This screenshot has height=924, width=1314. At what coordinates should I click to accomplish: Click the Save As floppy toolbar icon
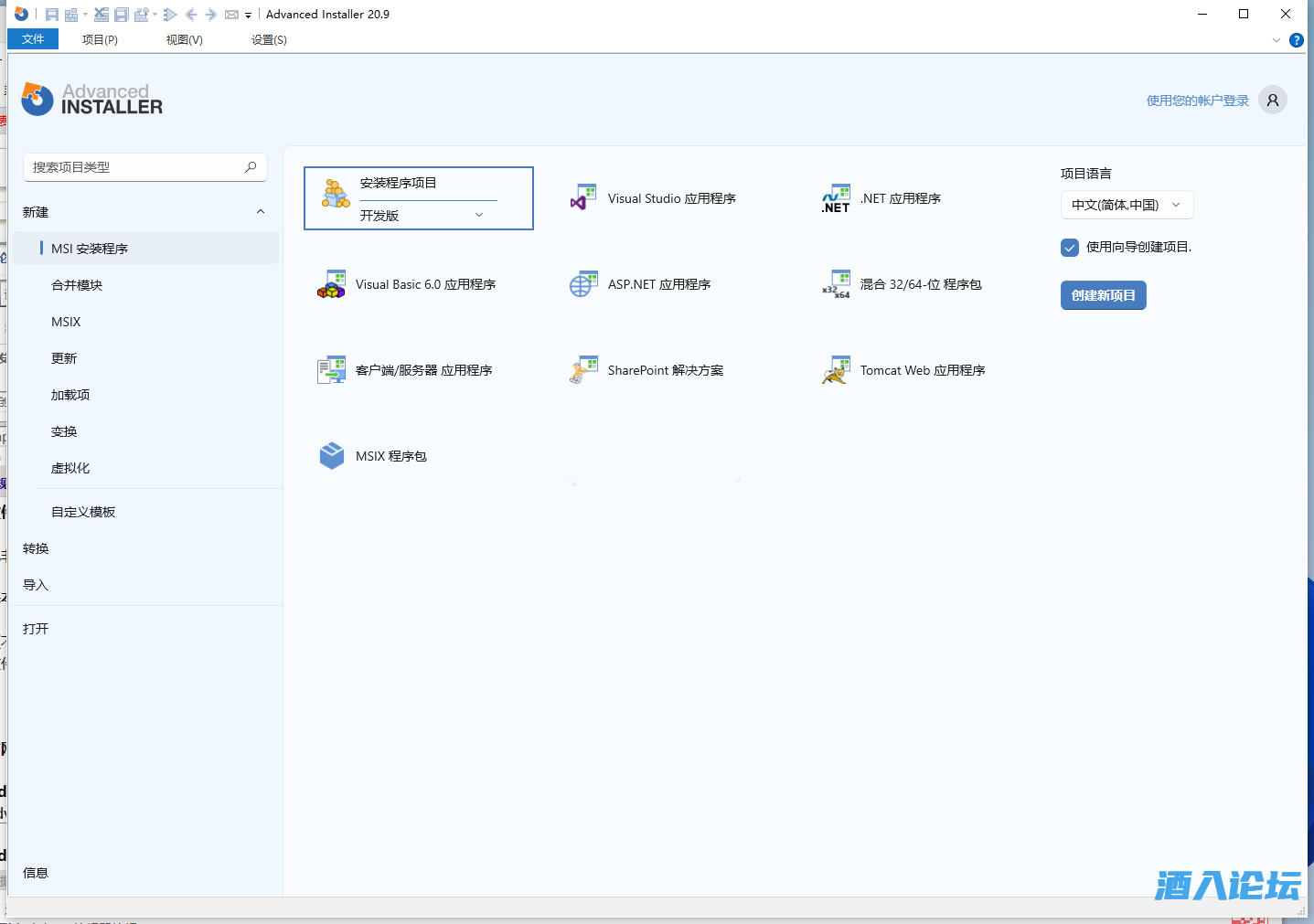click(121, 15)
